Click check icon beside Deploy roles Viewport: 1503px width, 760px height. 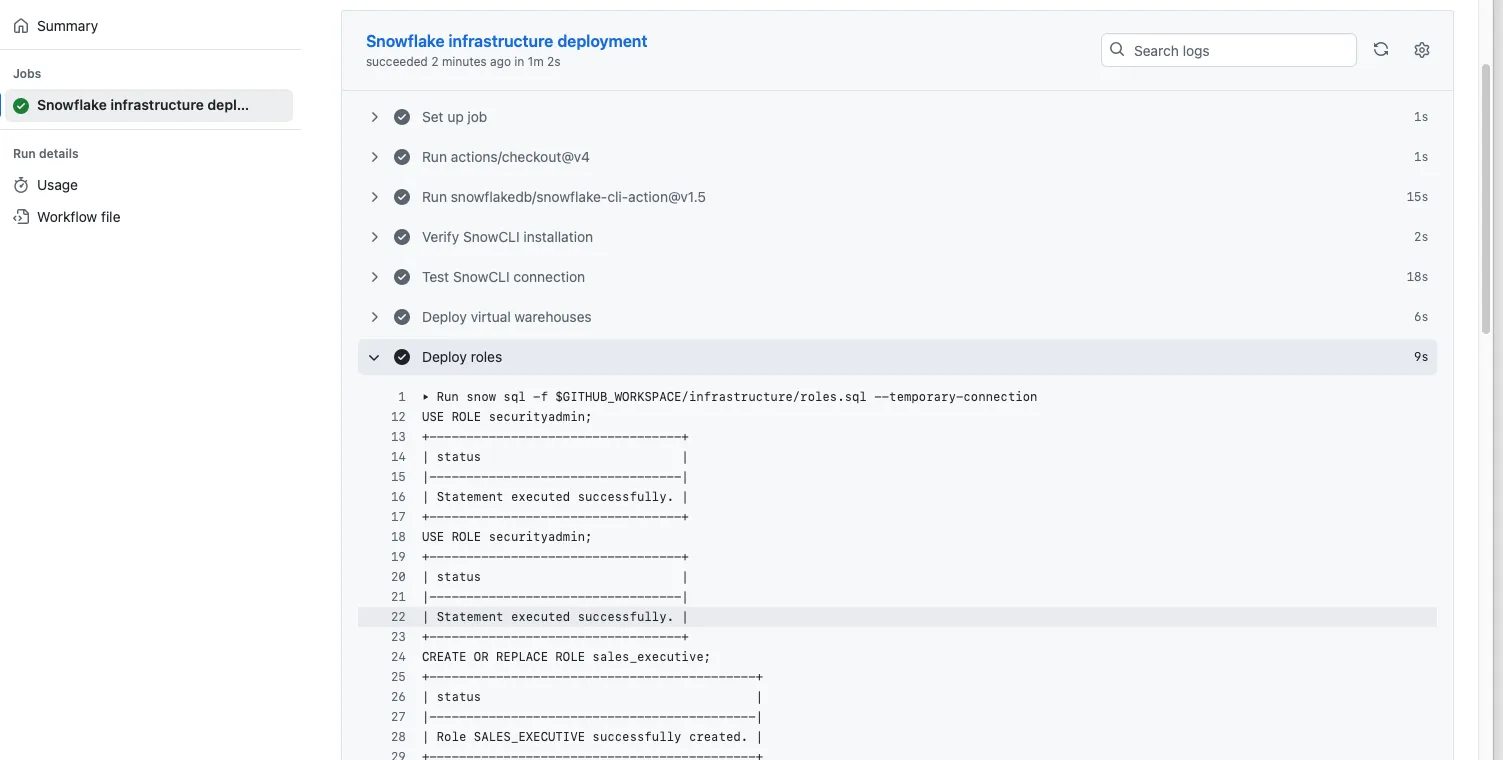[402, 357]
